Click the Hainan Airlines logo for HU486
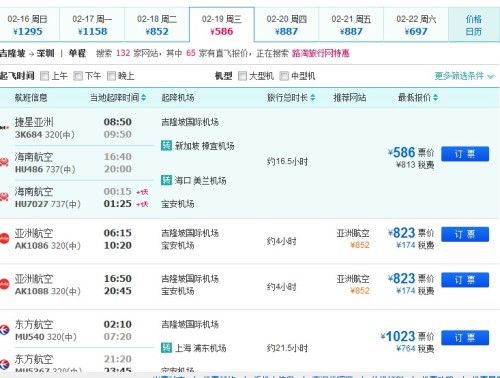This screenshot has width=500, height=378. [4, 162]
